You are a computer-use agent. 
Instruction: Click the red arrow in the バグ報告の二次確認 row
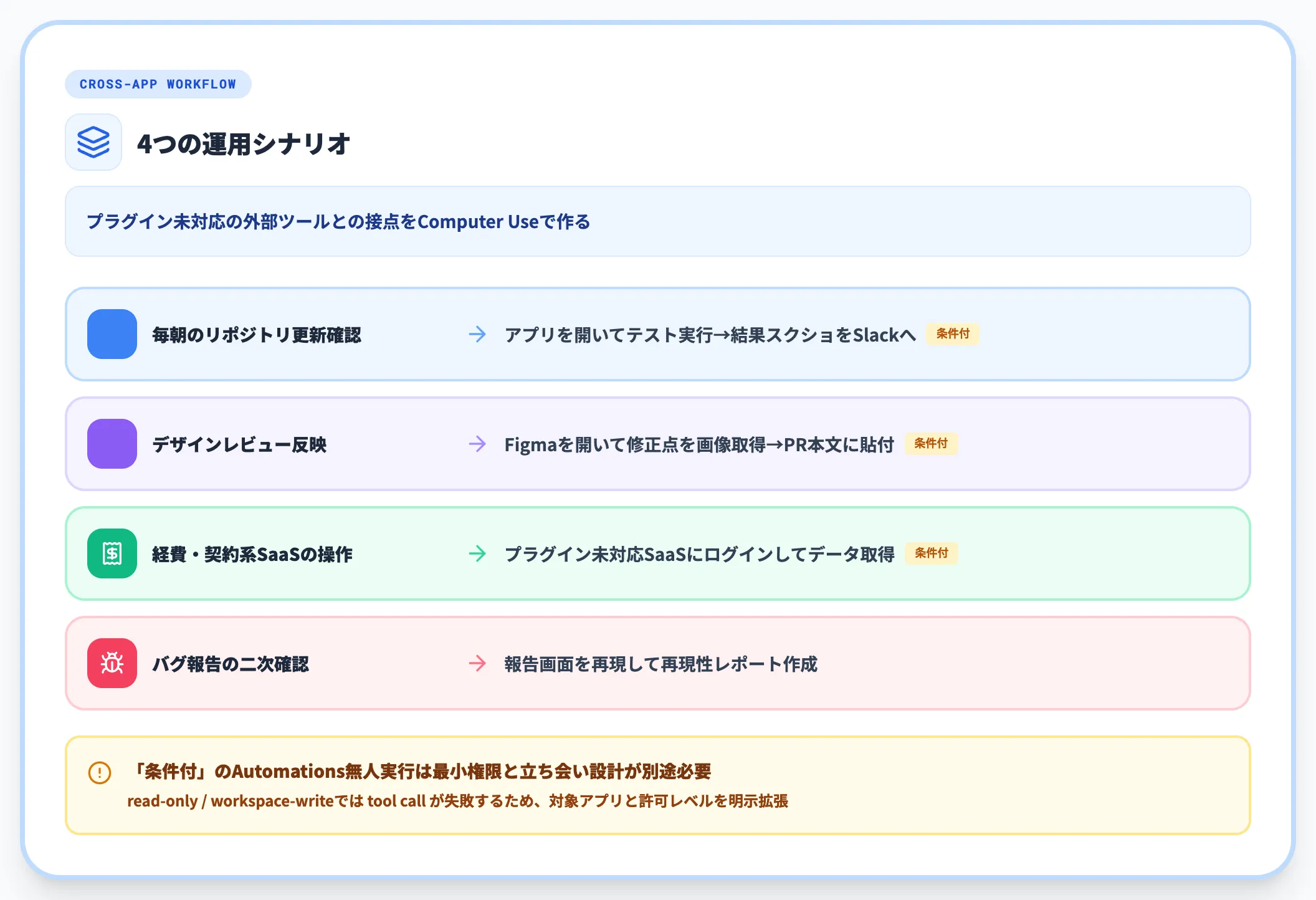pyautogui.click(x=477, y=663)
